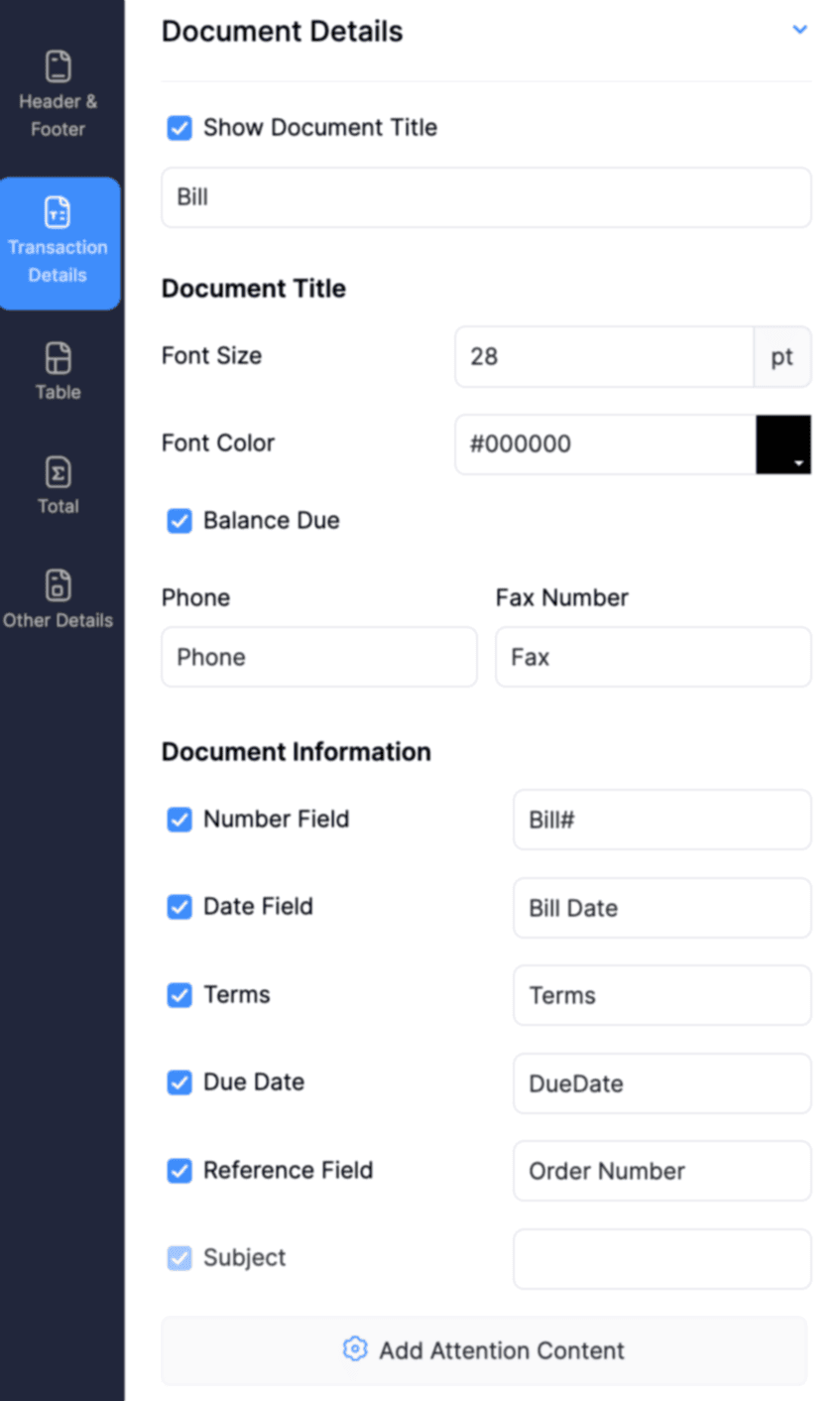Uncheck the Reference Field option

click(x=180, y=1171)
